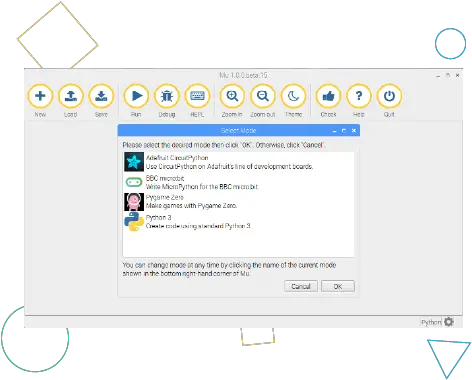Viewport: 472px width, 380px height.
Task: Choose the Adafruit CircuitPython mode title
Action: coord(177,158)
